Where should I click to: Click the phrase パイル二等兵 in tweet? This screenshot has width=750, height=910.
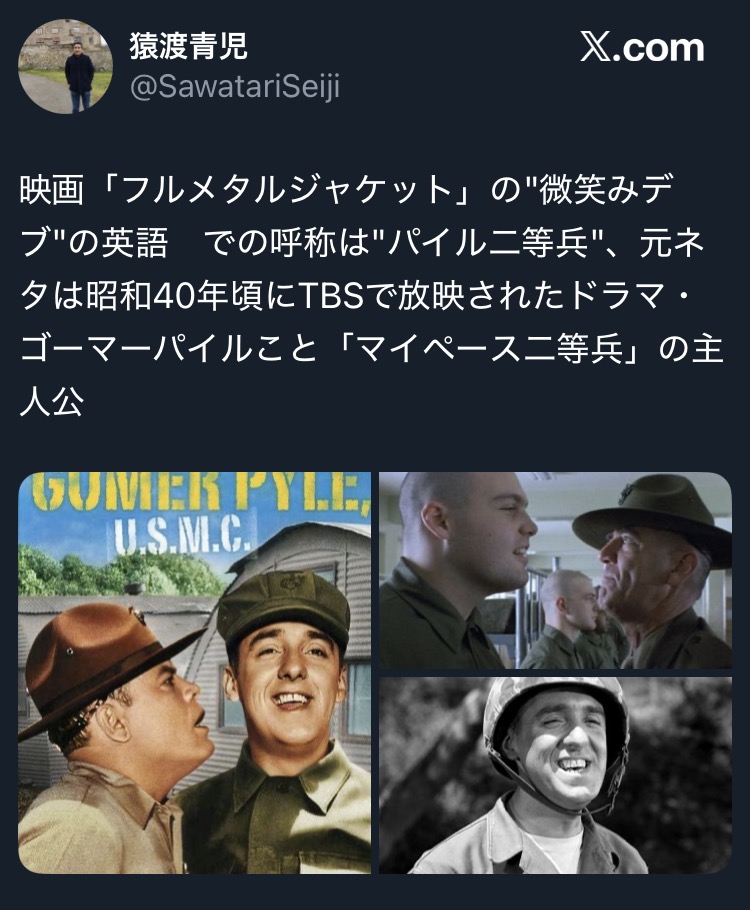coord(489,243)
